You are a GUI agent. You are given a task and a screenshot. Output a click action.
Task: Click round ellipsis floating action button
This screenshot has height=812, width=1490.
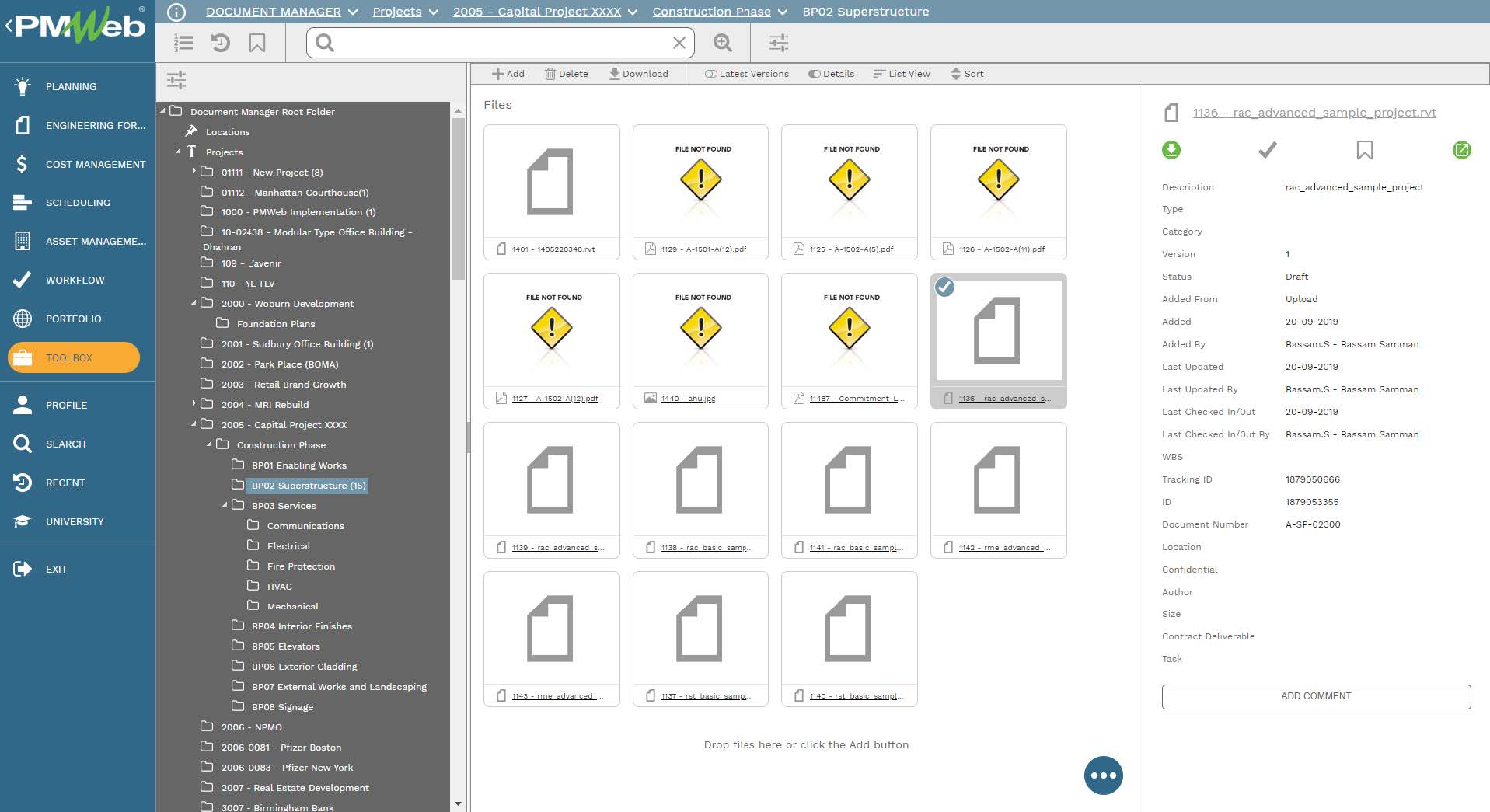coord(1104,775)
